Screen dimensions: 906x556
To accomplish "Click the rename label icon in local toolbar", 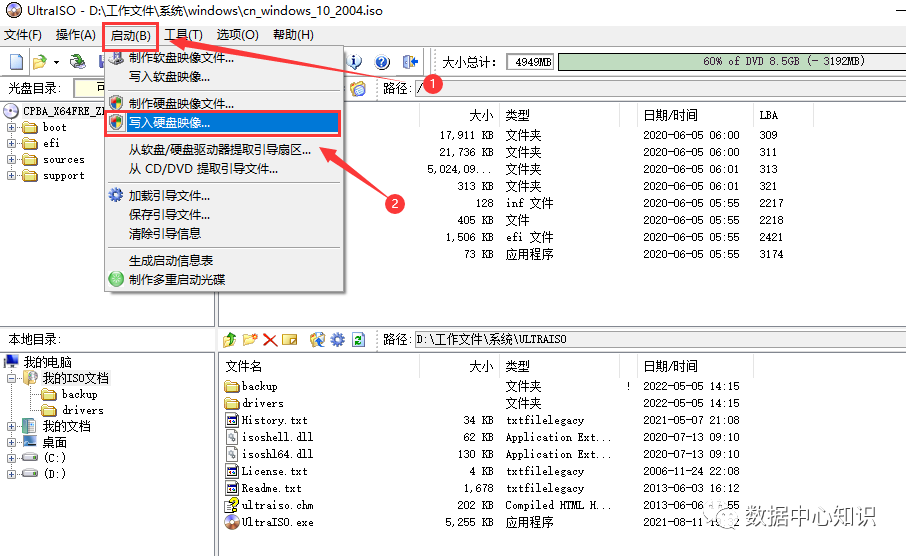I will (289, 340).
